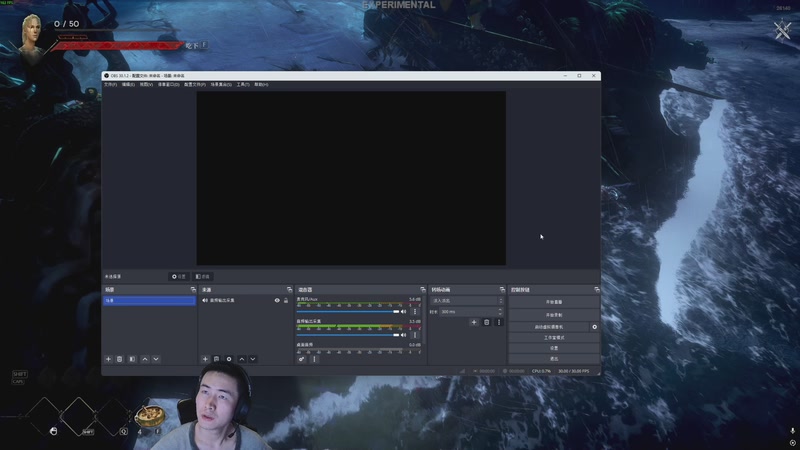Screen dimensions: 800x450
Task: Open mixer options menu beside advanced audio icon
Action: (314, 359)
